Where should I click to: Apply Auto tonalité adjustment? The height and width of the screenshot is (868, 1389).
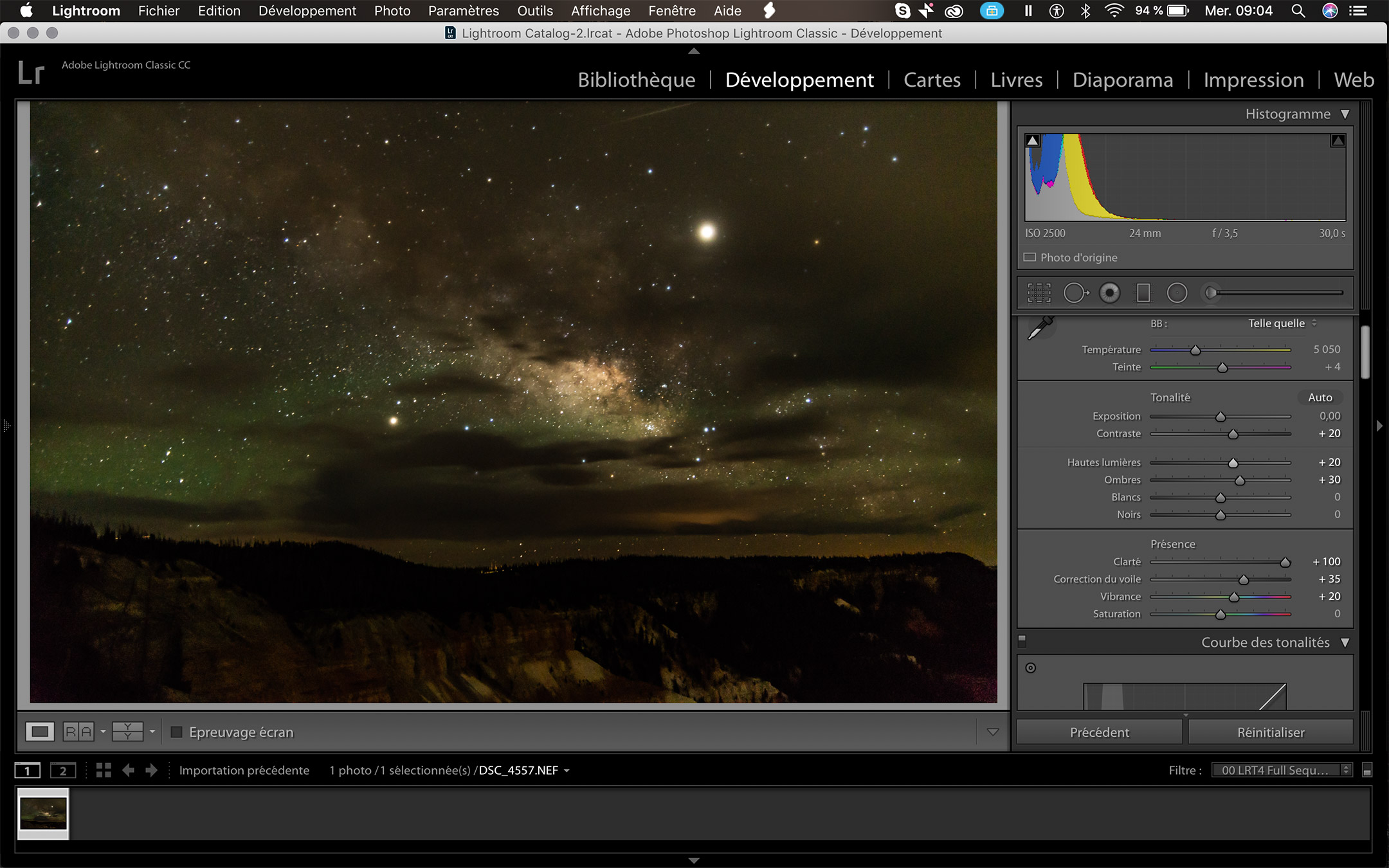[x=1320, y=397]
